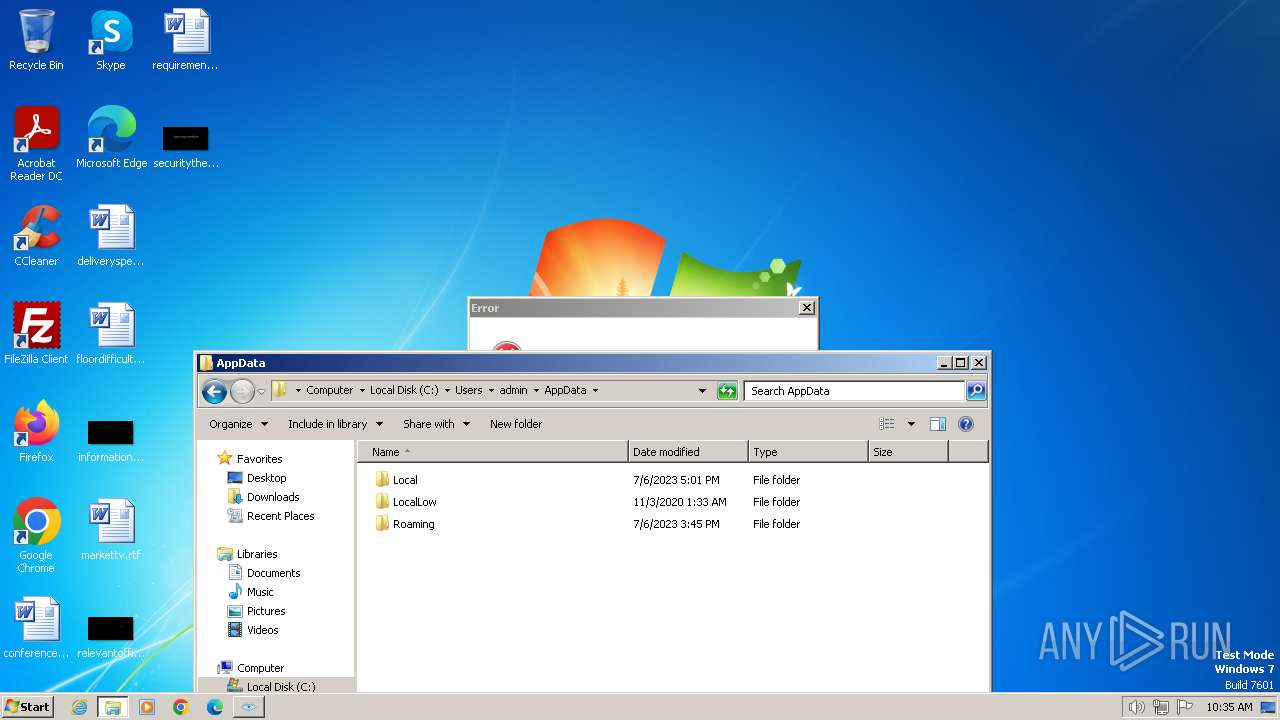Select the information... desktop file
The width and height of the screenshot is (1280, 720).
[110, 440]
